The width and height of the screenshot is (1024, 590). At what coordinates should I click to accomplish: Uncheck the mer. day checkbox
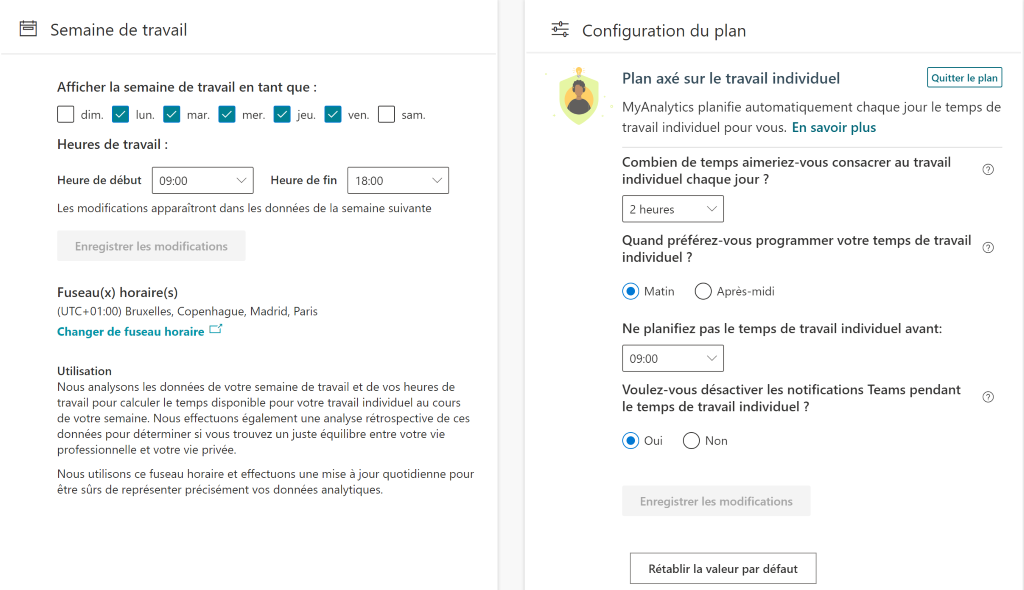click(x=227, y=114)
